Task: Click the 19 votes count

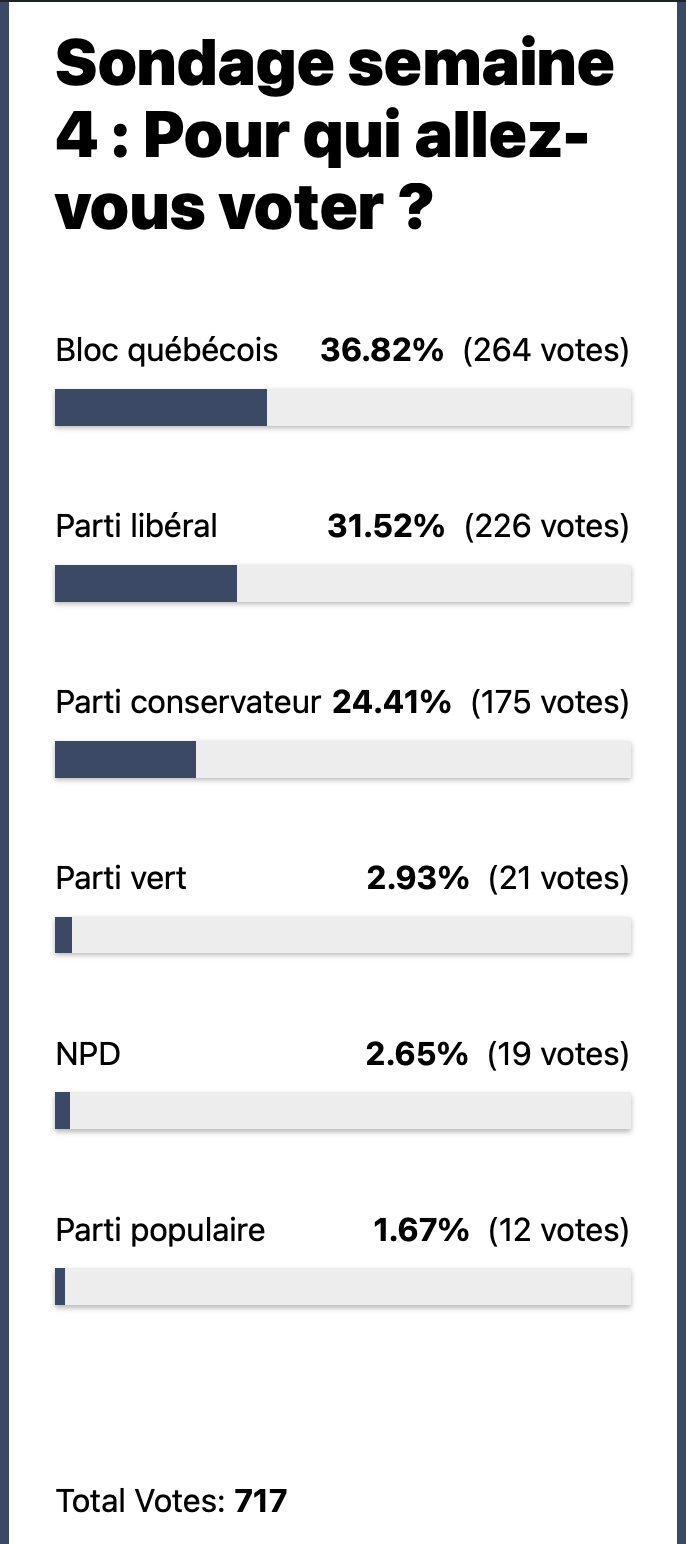Action: pos(558,1054)
